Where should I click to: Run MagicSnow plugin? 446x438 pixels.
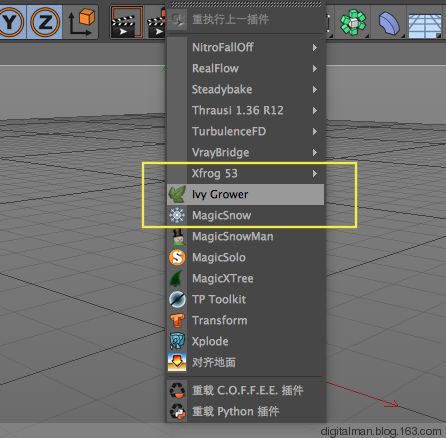pos(245,215)
